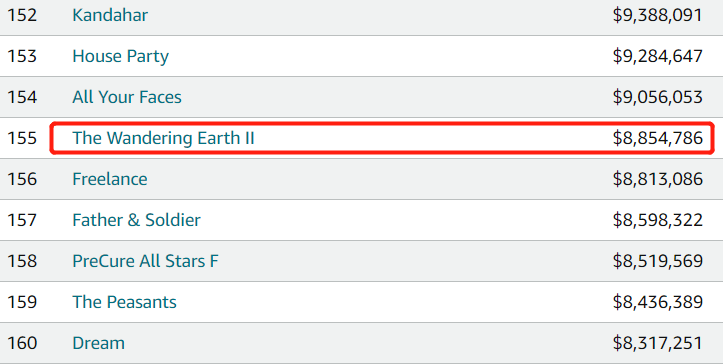Viewport: 723px width, 364px height.
Task: Open The Peasants movie link
Action: (x=124, y=302)
